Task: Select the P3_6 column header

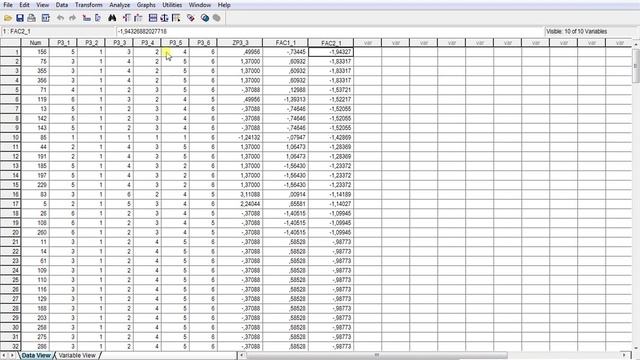Action: click(203, 42)
